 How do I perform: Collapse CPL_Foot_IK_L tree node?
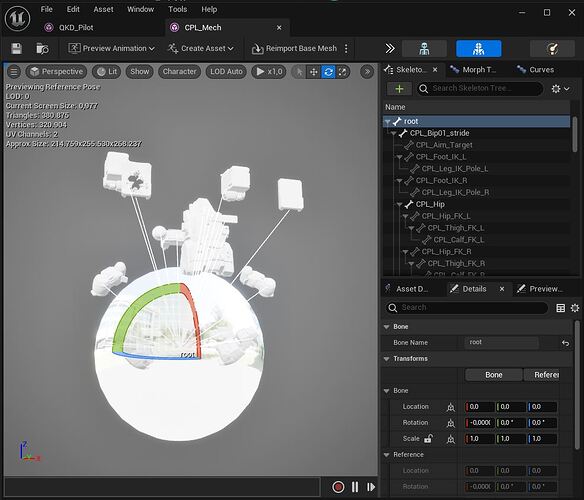tap(400, 157)
